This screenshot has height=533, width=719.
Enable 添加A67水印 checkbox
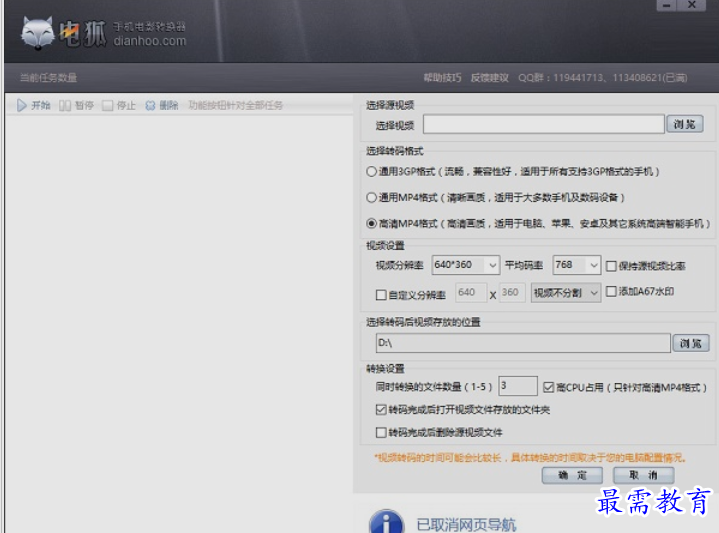(x=611, y=292)
